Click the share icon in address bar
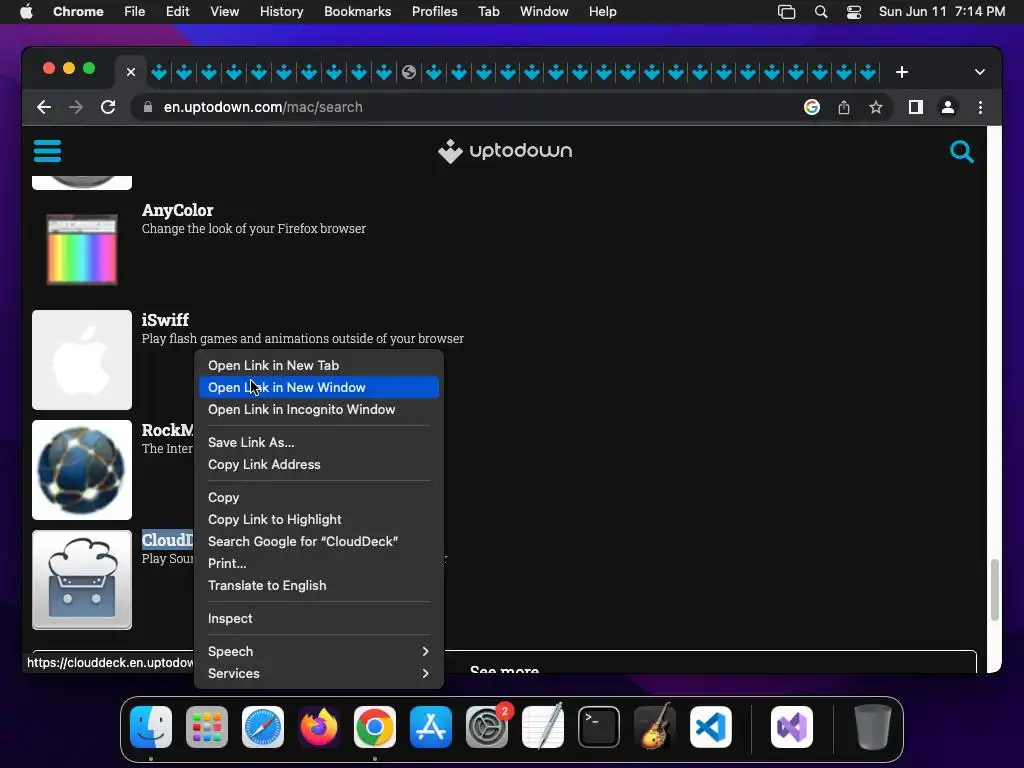1024x768 pixels. click(844, 107)
